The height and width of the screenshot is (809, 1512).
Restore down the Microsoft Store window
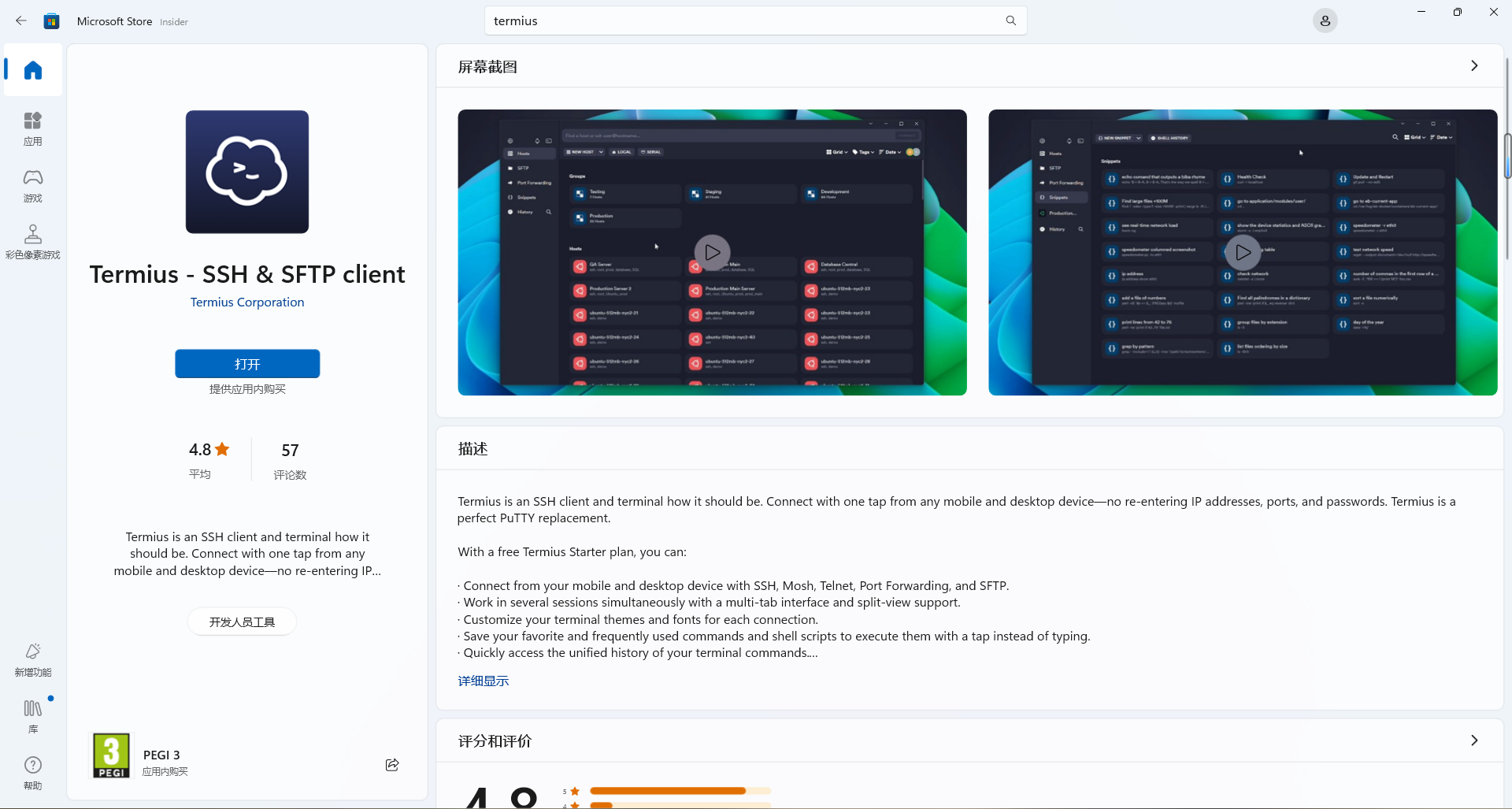(x=1458, y=12)
